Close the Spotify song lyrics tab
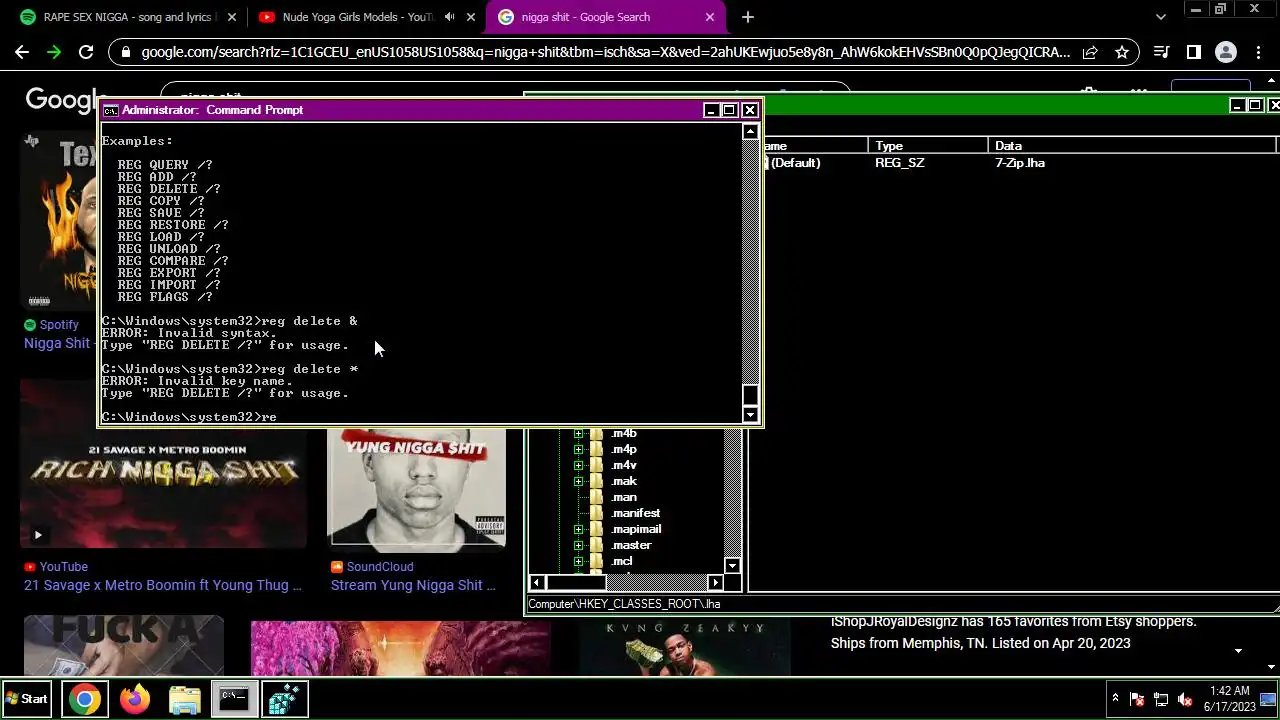This screenshot has height=720, width=1280. (x=232, y=17)
